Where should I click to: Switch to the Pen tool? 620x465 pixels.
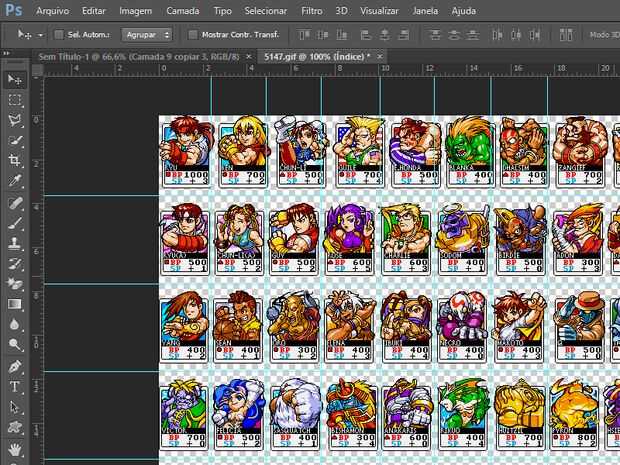click(15, 366)
